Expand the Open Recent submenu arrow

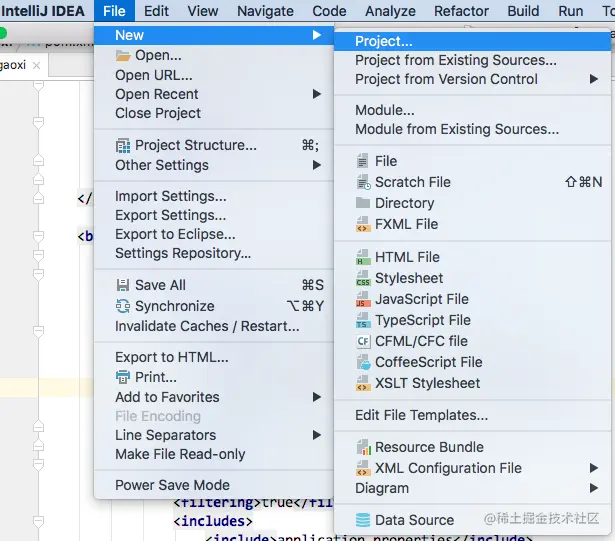coord(317,94)
